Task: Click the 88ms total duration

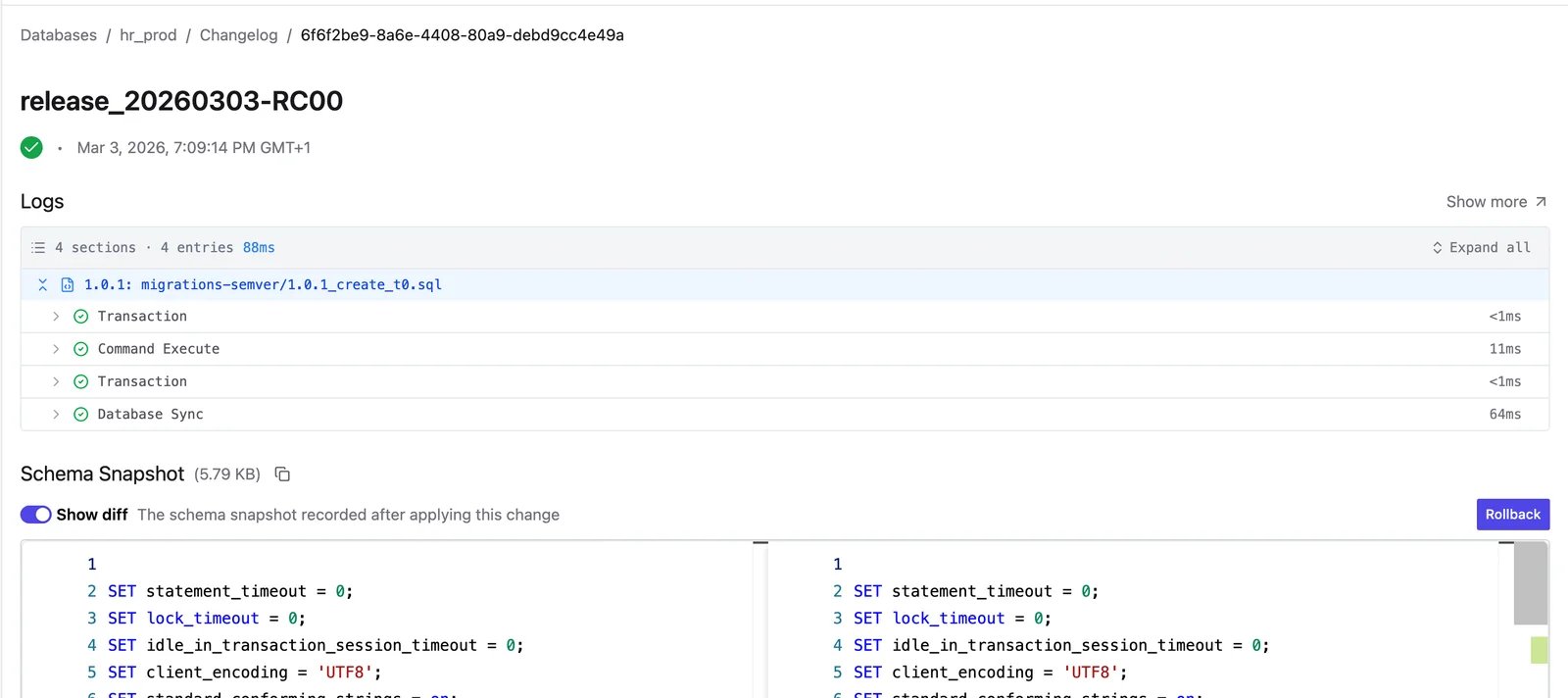Action: 259,248
